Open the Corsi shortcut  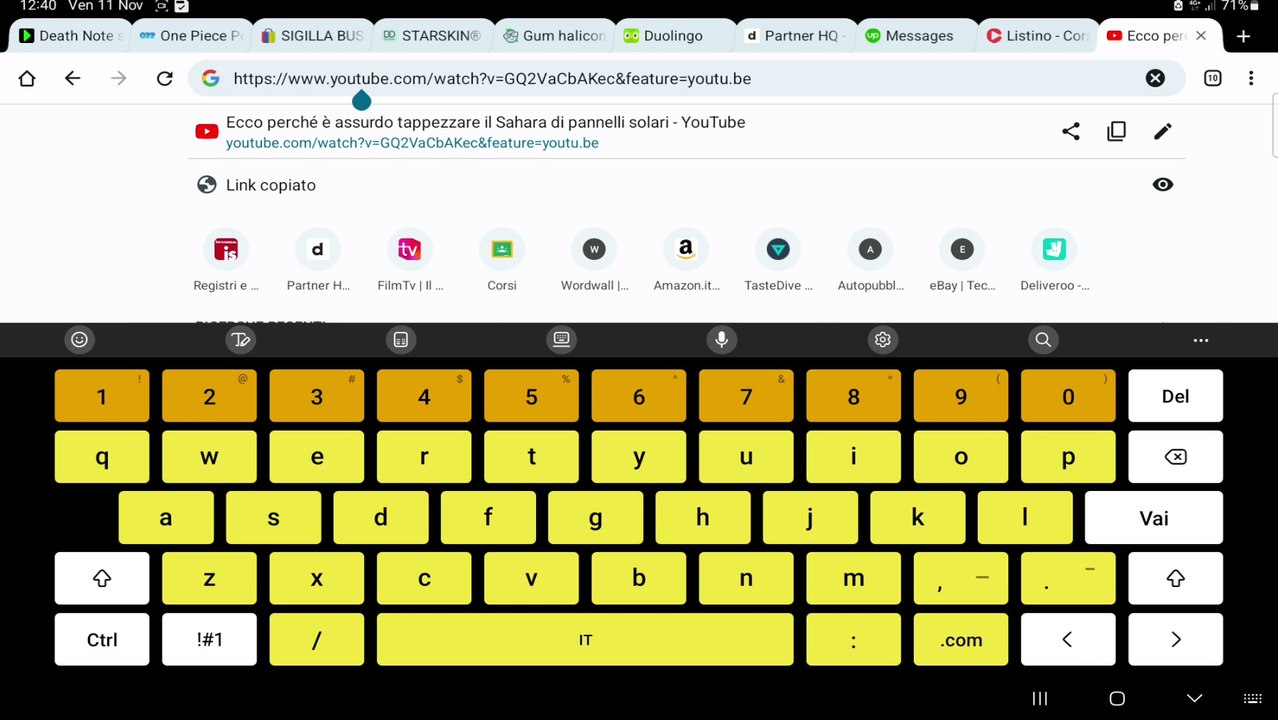tap(502, 262)
